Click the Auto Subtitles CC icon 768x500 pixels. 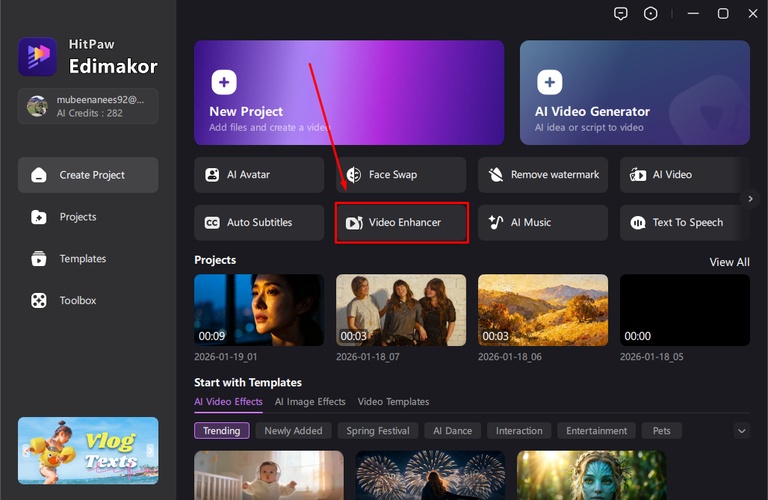(212, 223)
